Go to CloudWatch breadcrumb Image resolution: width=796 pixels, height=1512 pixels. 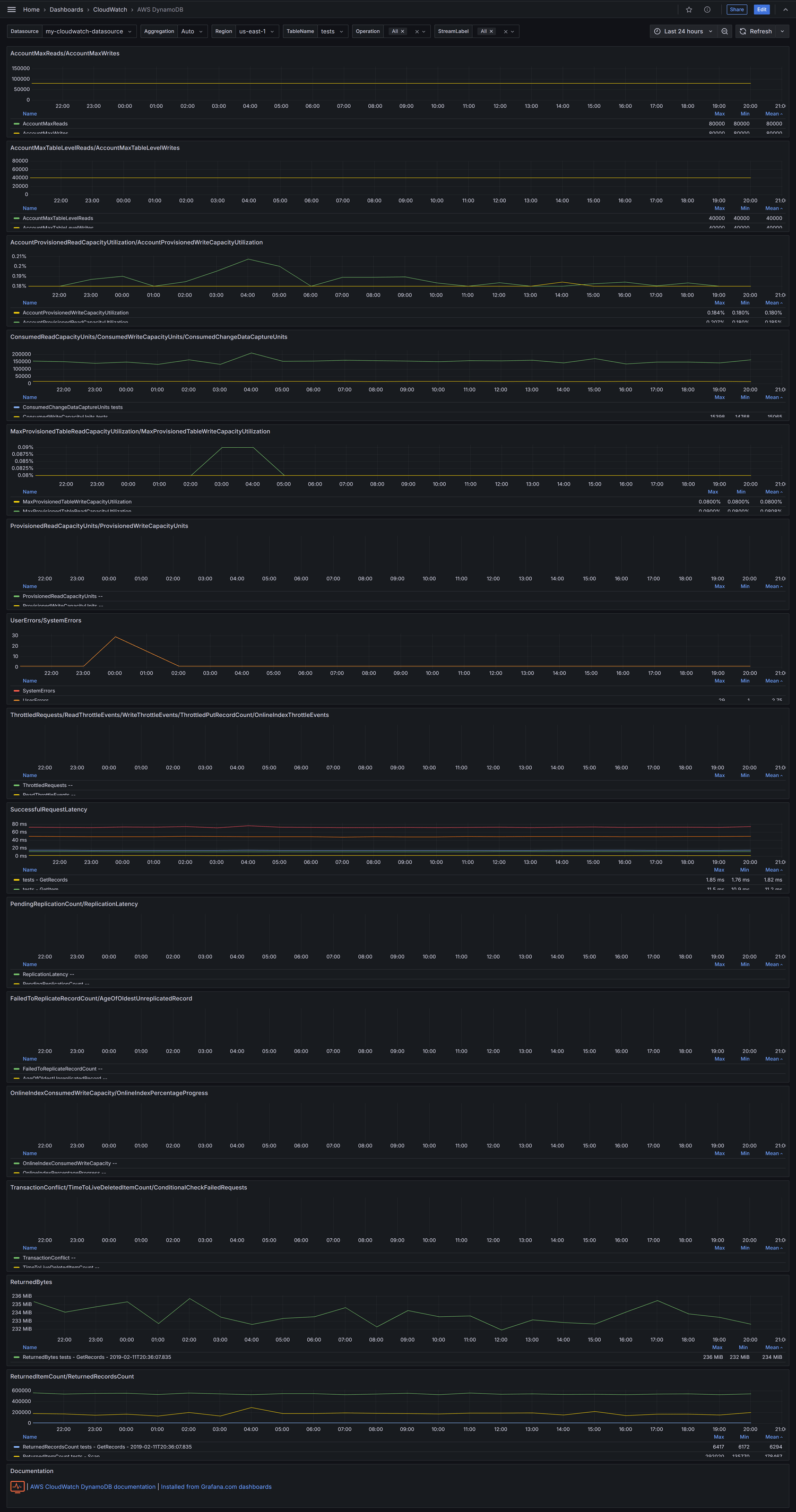pyautogui.click(x=110, y=10)
